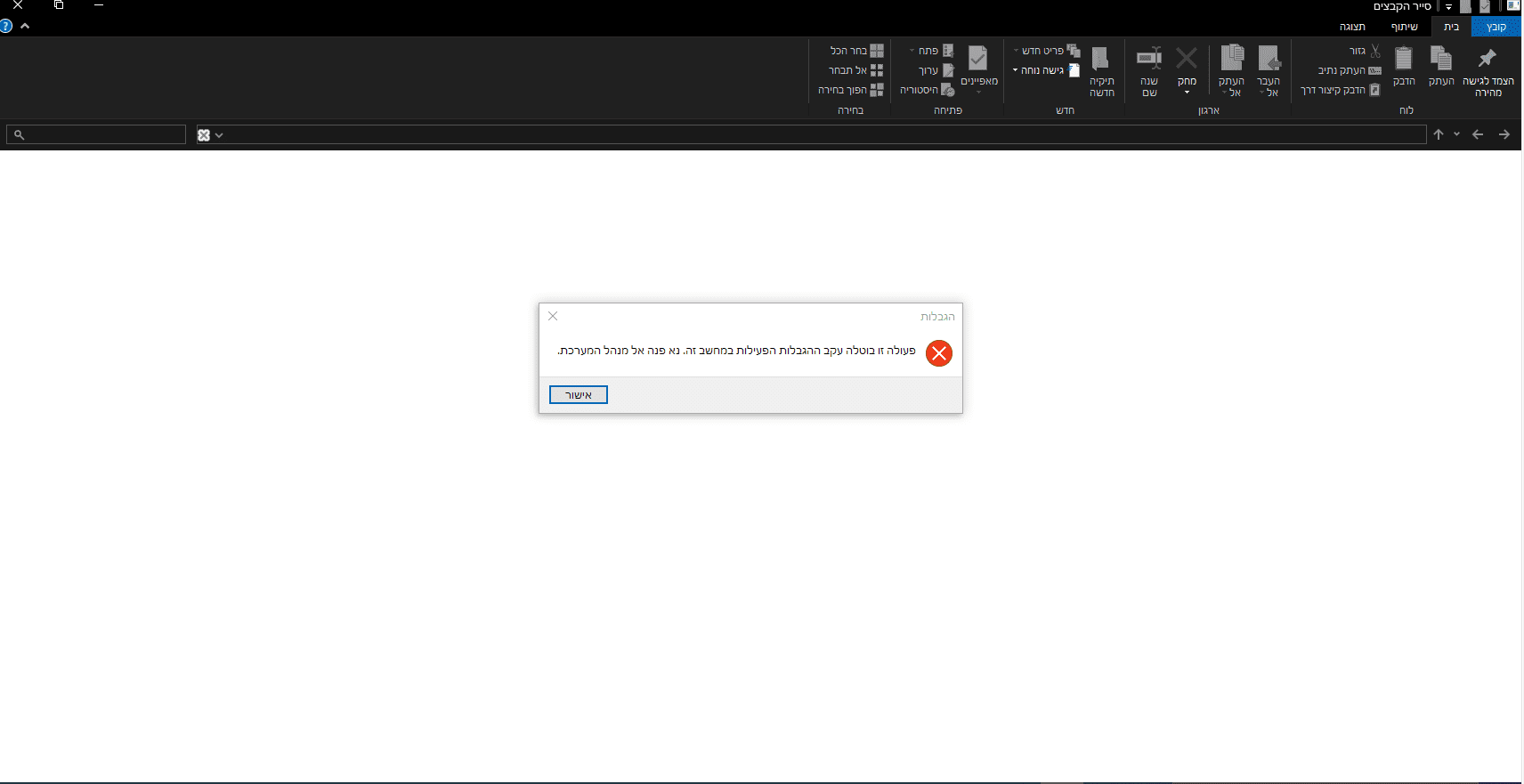Click the Open (פתח) ribbon button
The height and width of the screenshot is (784, 1524).
click(936, 51)
